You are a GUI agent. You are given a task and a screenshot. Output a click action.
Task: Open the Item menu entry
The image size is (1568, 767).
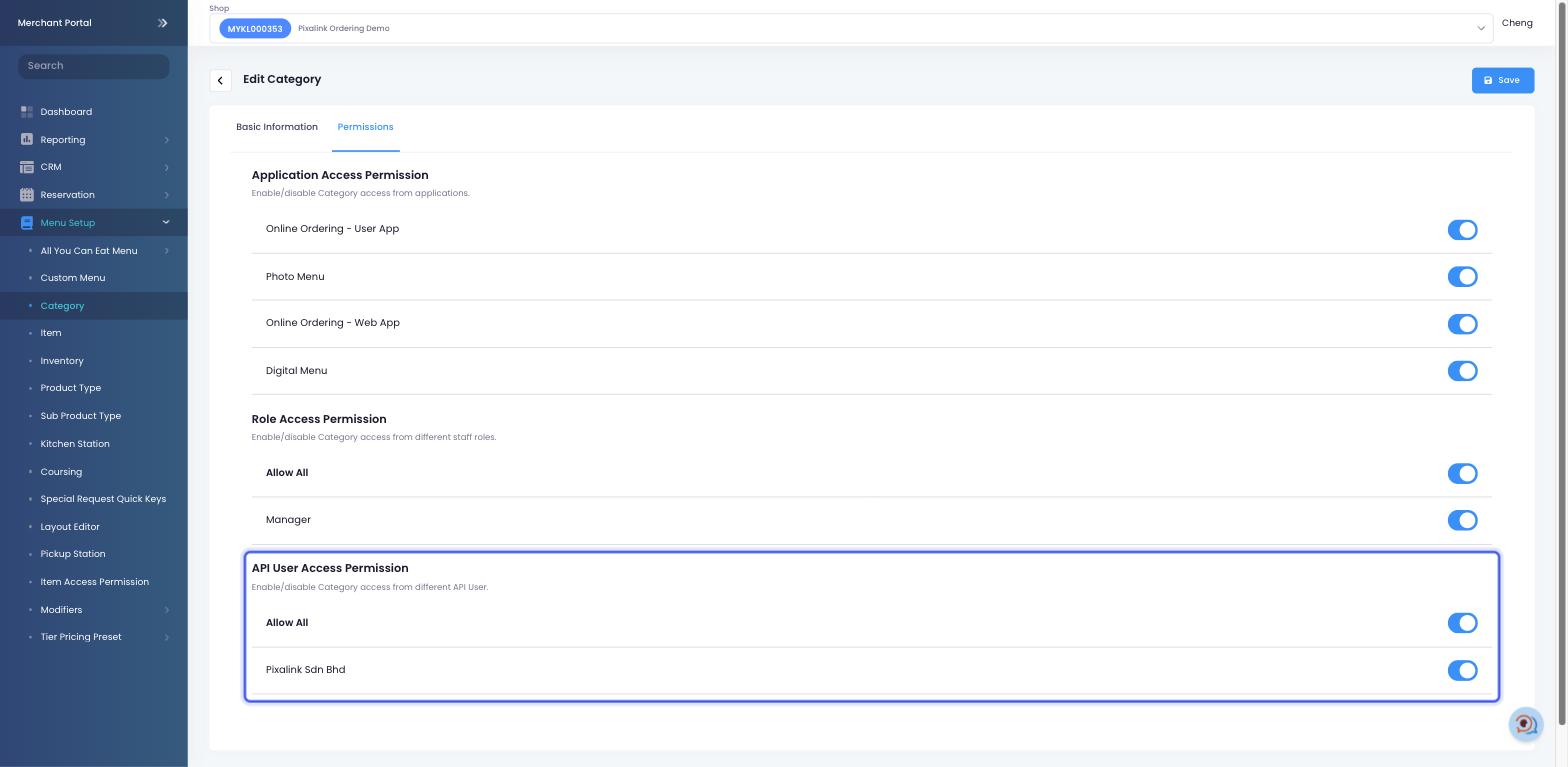[x=51, y=333]
